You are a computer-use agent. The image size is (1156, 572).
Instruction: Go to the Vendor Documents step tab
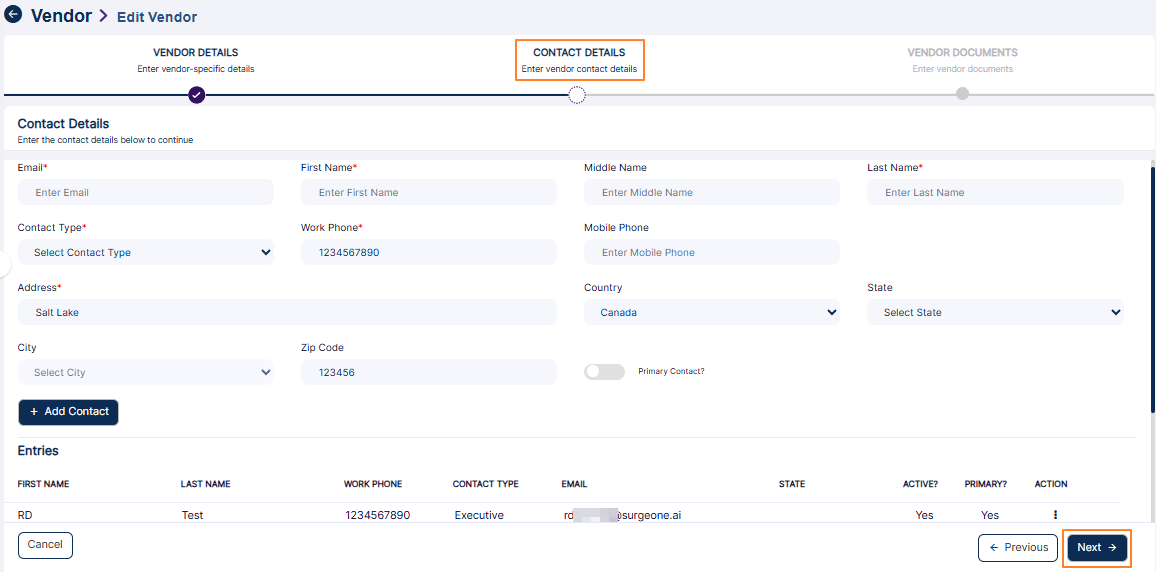coord(962,60)
